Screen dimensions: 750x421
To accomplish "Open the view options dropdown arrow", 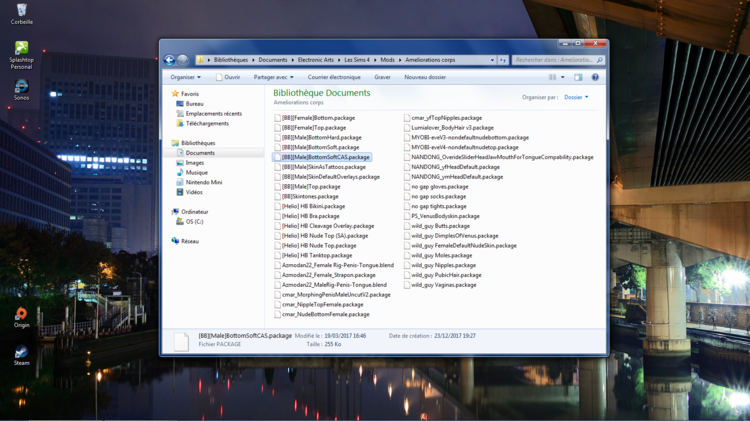I will (562, 77).
